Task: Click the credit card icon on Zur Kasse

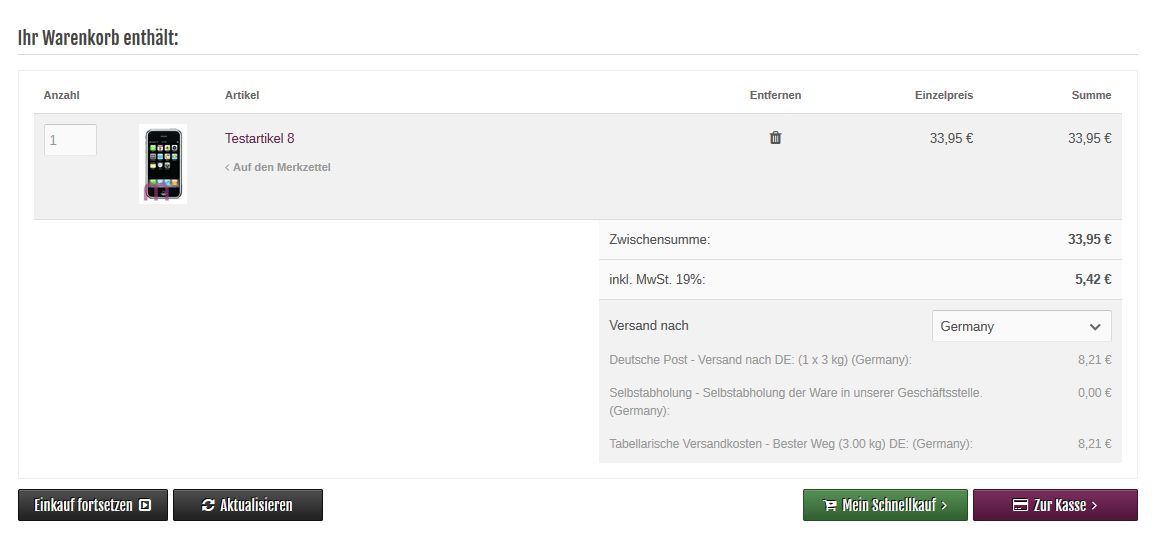Action: pos(1021,506)
